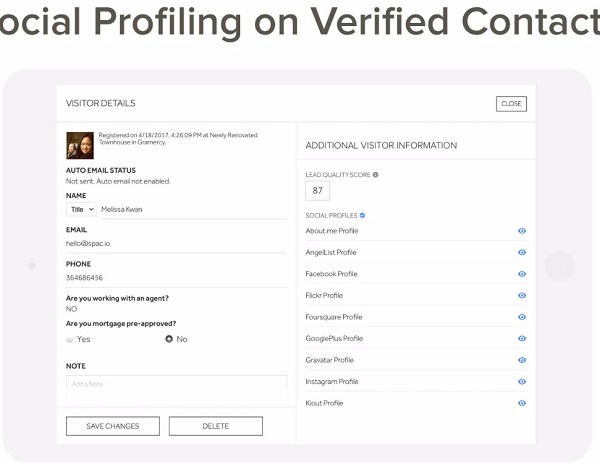Toggle the Klout Profile eye icon
600x467 pixels.
click(x=522, y=403)
